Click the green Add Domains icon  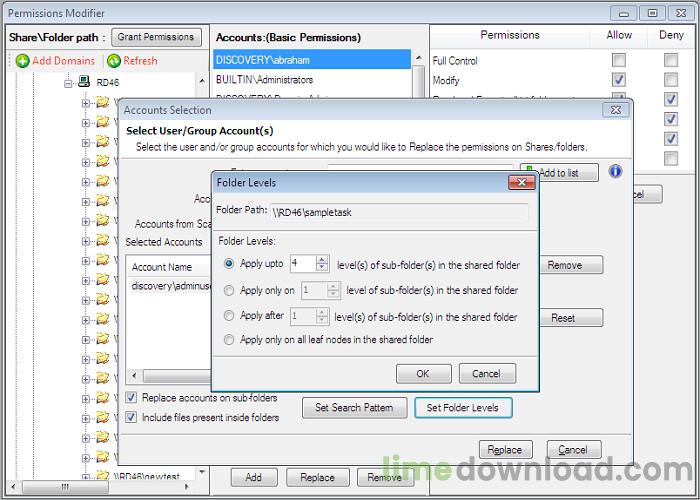[x=23, y=61]
